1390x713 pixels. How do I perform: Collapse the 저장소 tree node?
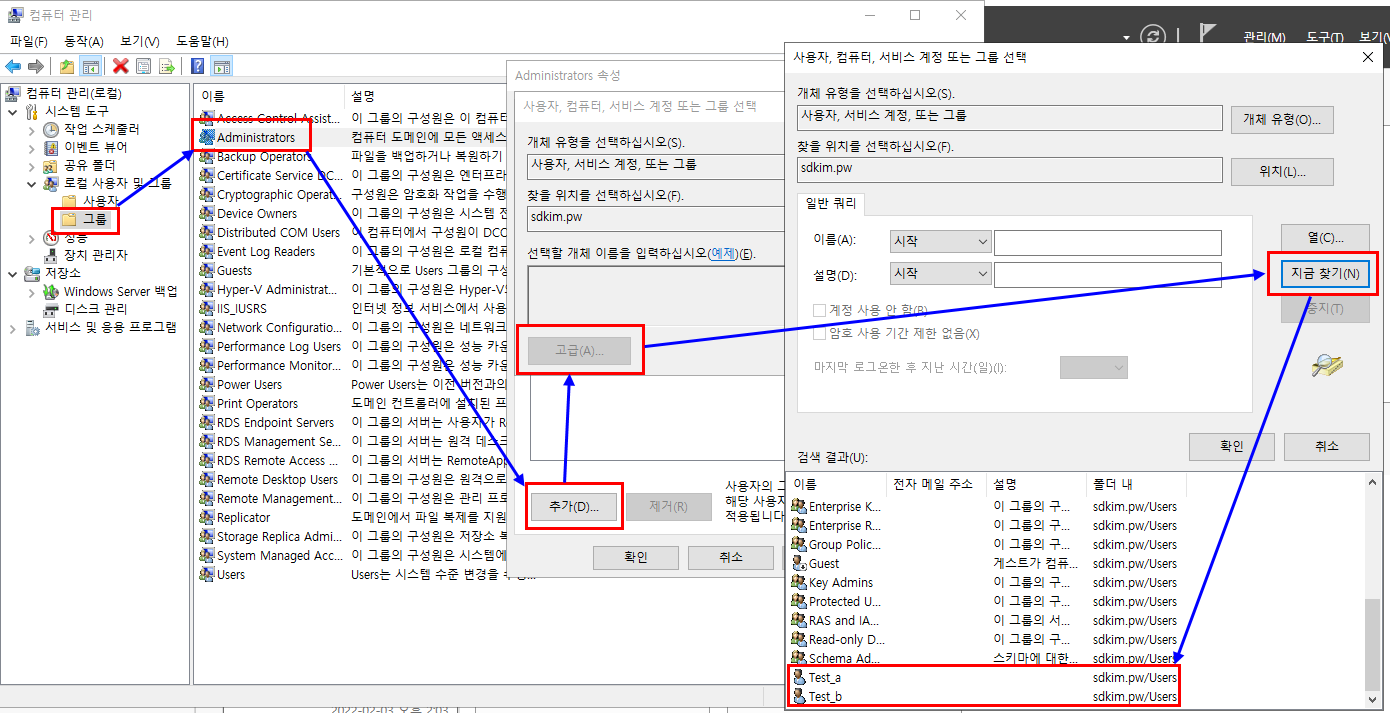tap(13, 273)
